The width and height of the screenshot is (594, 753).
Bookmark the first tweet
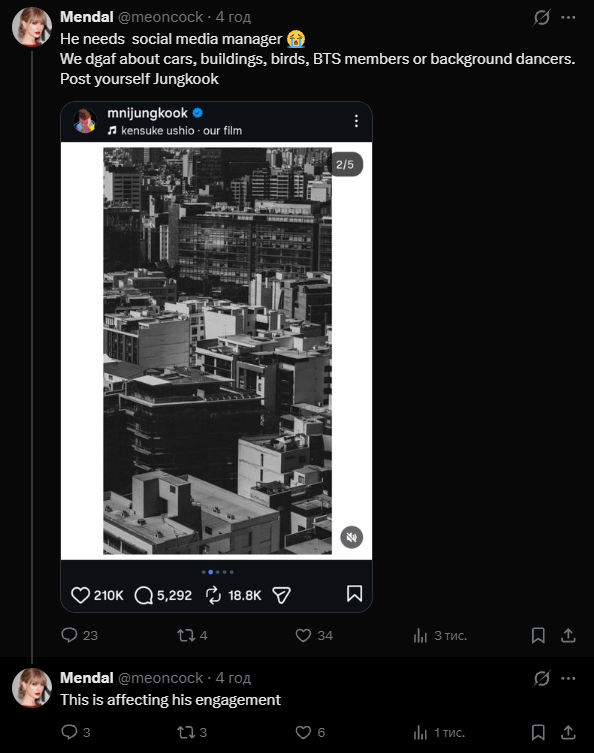click(538, 635)
